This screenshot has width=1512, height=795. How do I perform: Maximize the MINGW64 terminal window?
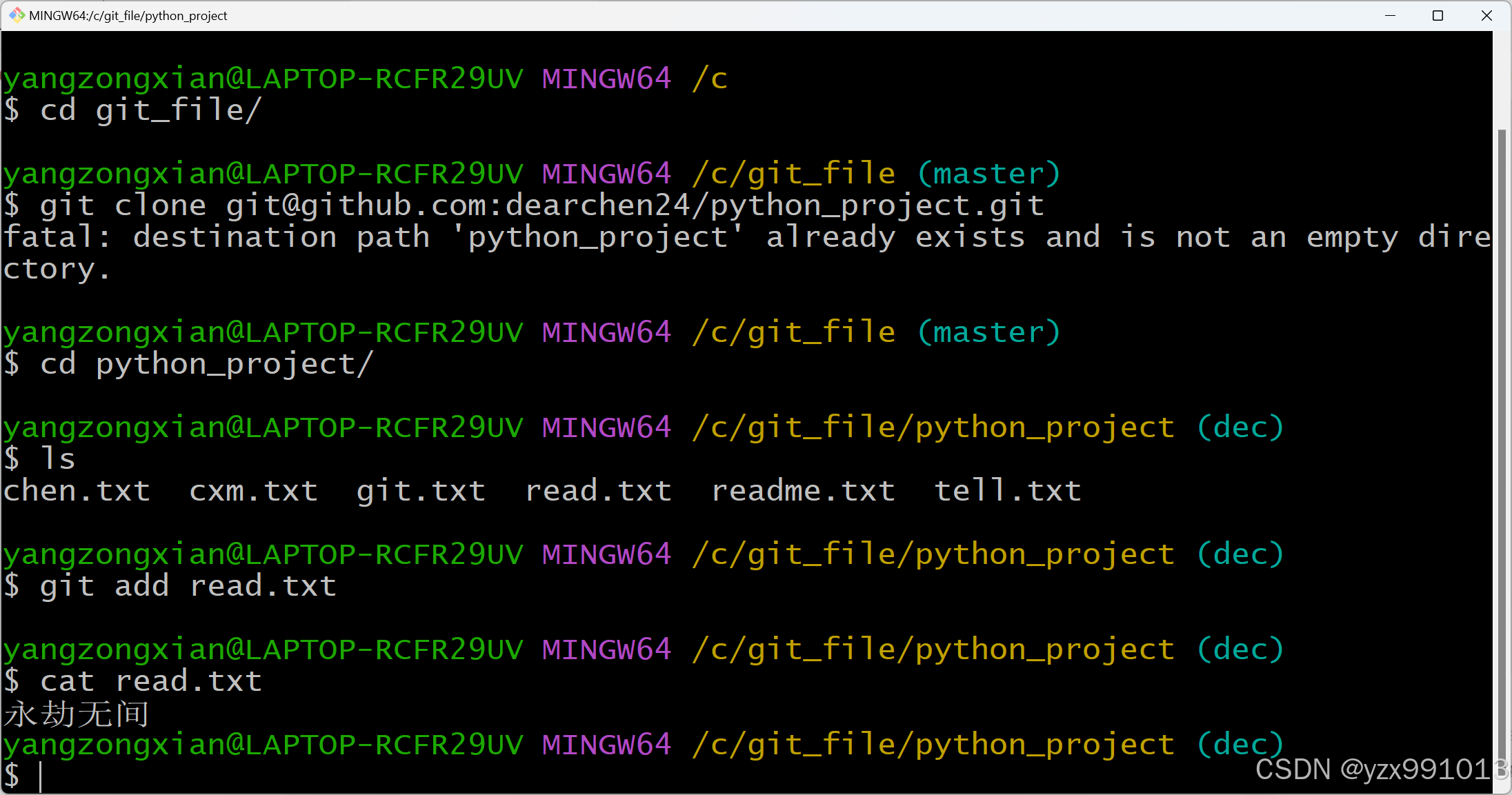(1438, 15)
